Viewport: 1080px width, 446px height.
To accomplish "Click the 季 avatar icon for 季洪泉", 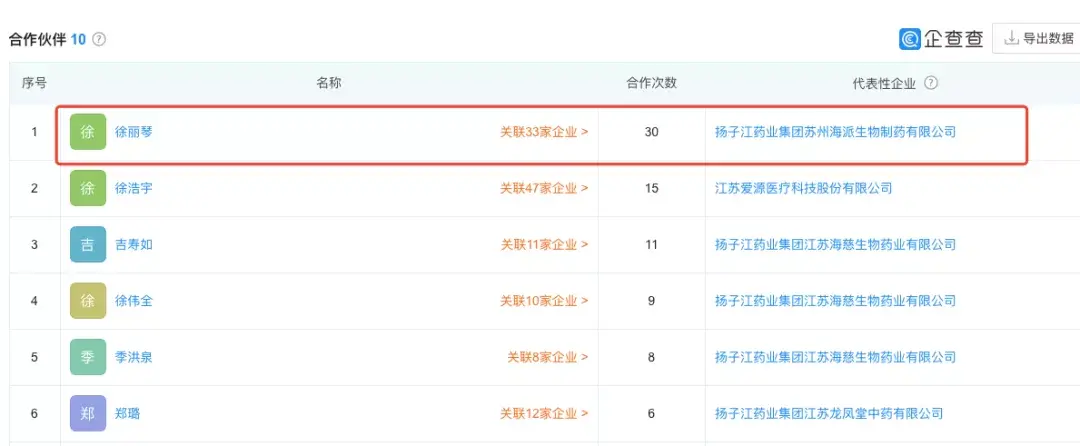I will [88, 357].
